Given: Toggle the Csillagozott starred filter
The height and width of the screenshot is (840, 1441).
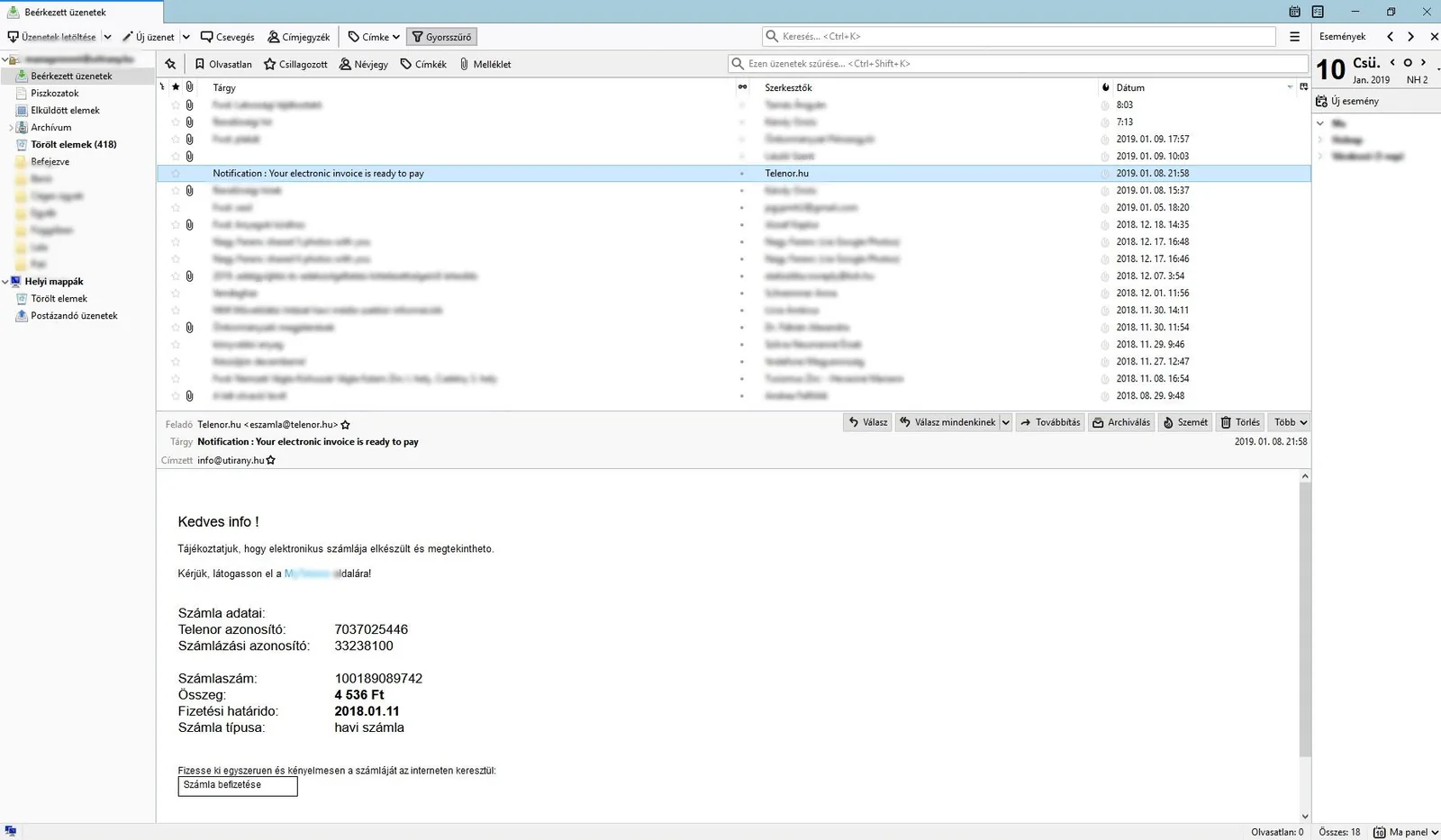Looking at the screenshot, I should tap(295, 64).
